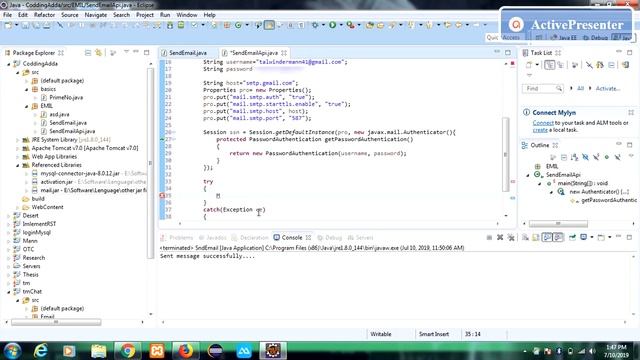Viewport: 640px width, 360px height.
Task: Click Package Explorer horizontal scrollbar
Action: pos(56,322)
